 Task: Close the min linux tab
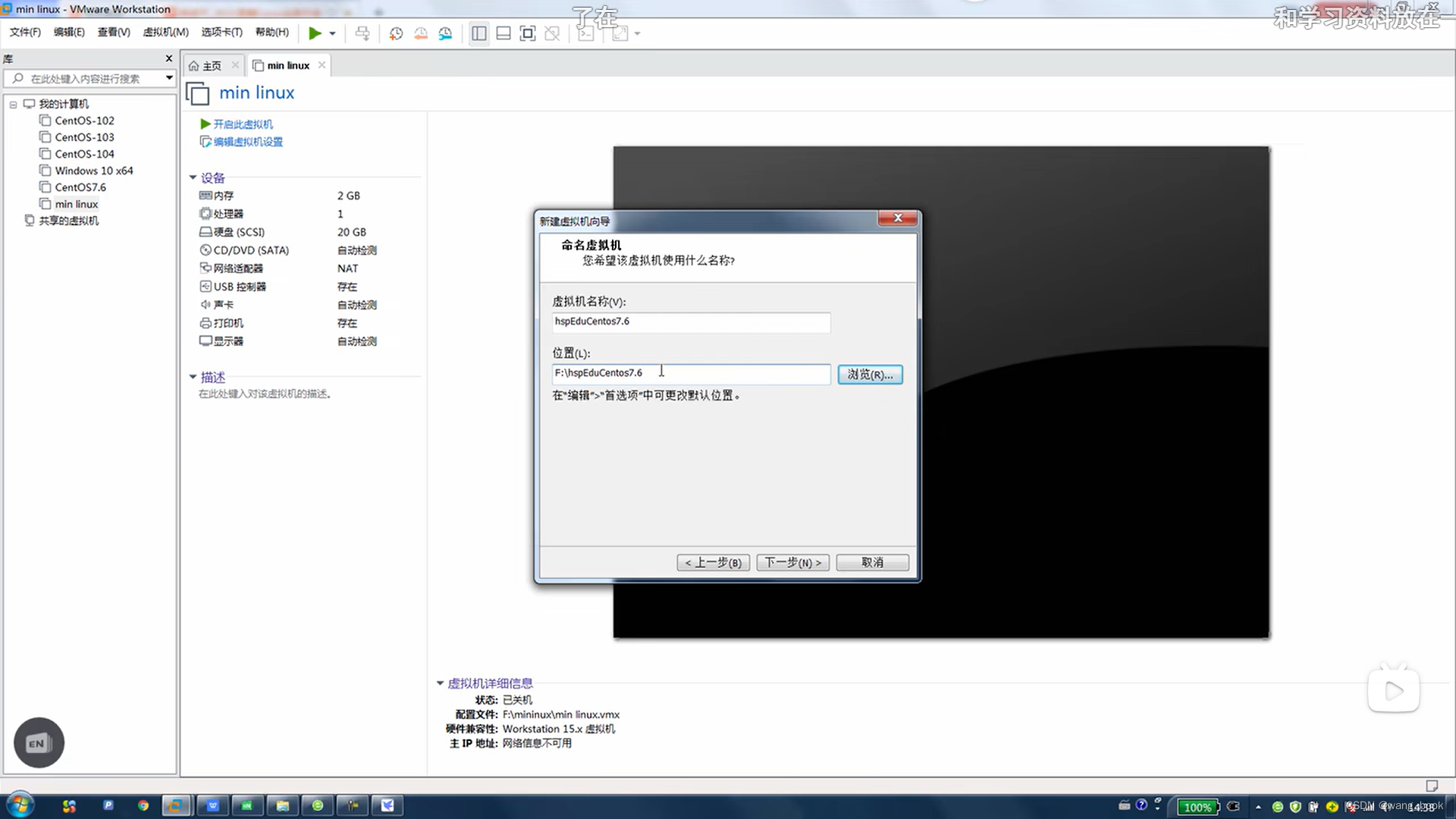click(322, 65)
